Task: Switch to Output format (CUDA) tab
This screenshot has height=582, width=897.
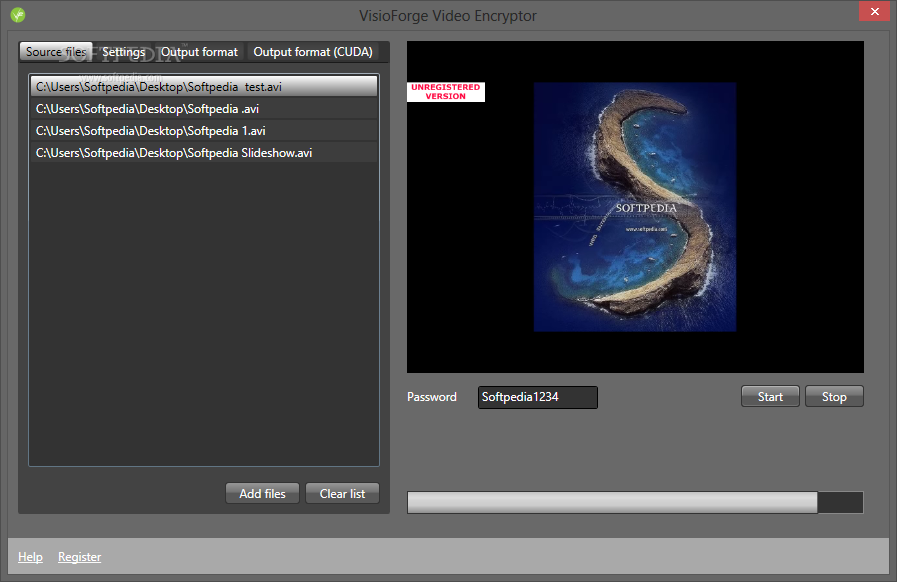Action: pyautogui.click(x=313, y=52)
